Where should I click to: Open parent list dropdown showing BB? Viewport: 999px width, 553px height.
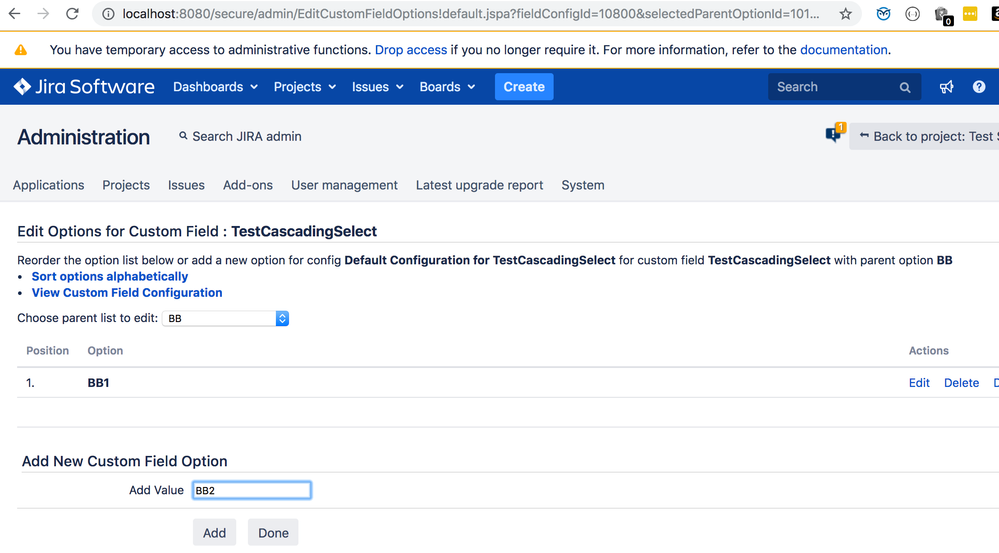click(x=226, y=318)
